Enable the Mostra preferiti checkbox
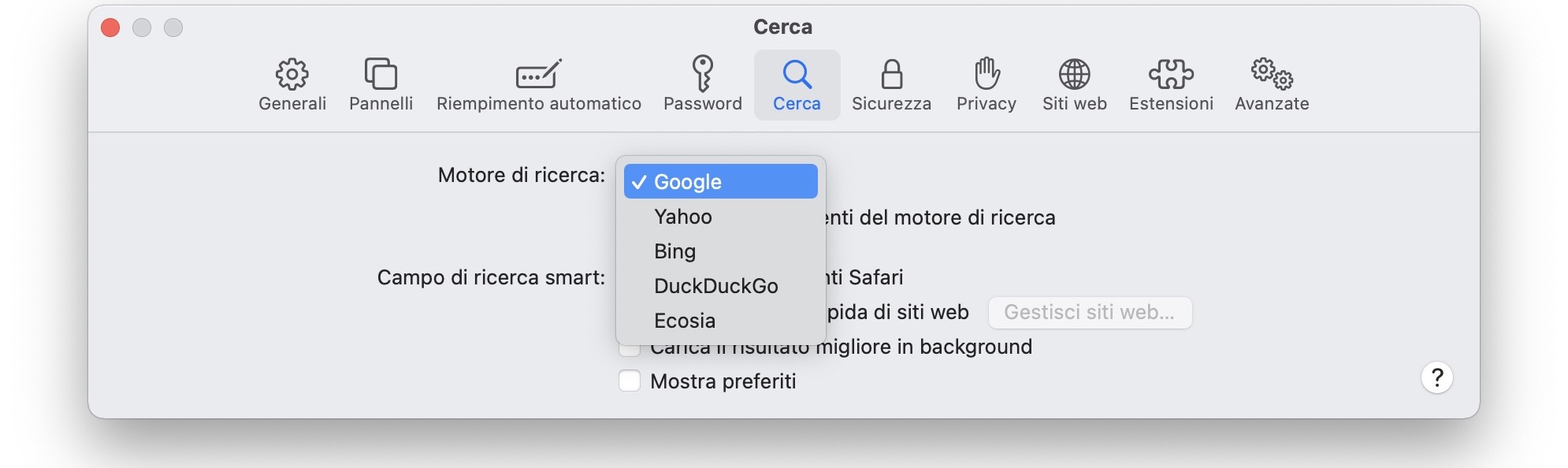The image size is (1568, 468). (630, 381)
